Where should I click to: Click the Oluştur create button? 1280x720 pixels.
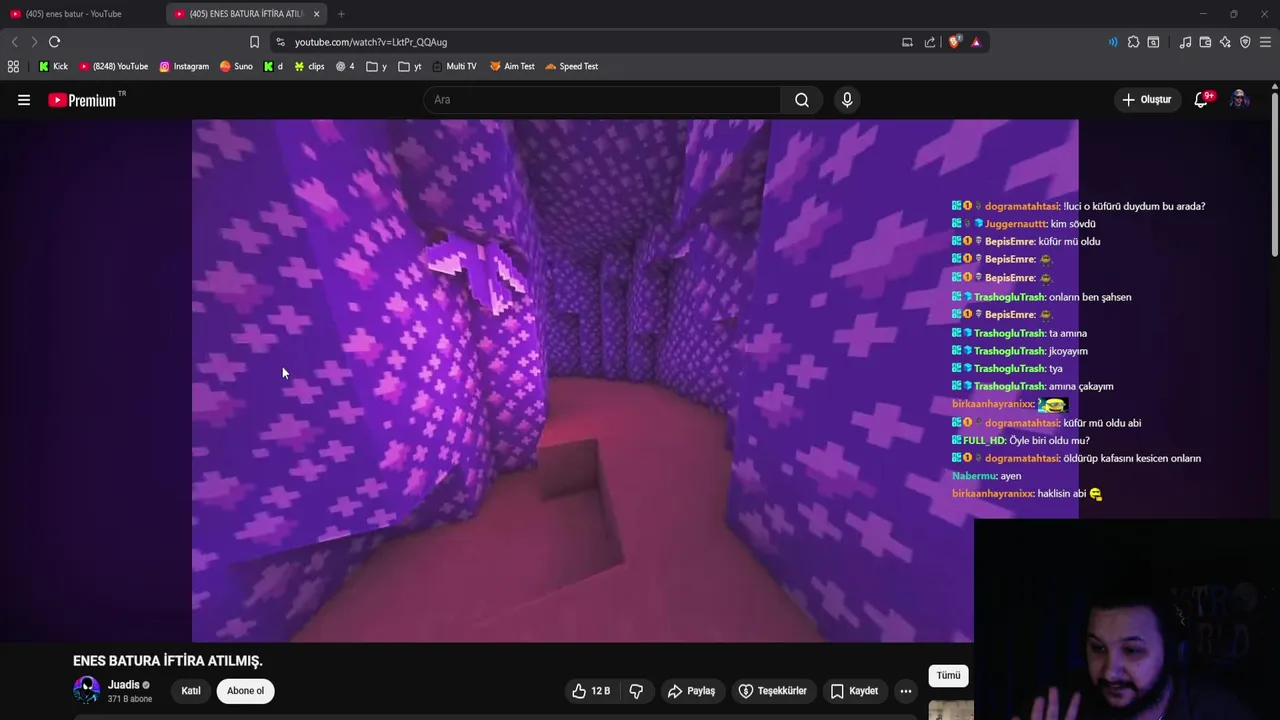coord(1147,100)
